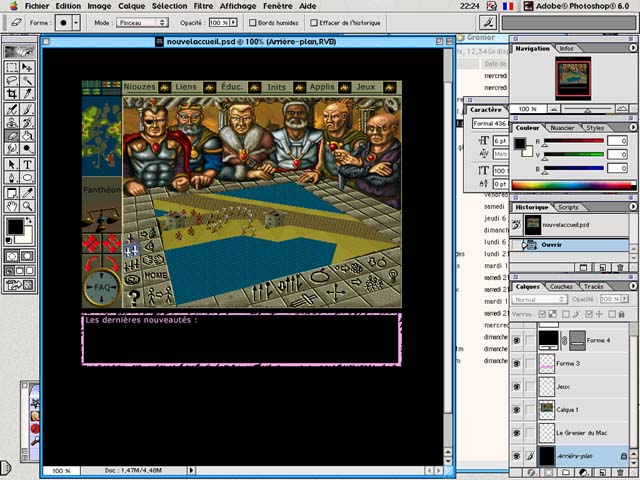
Task: Jump to ImageReady button in toolbox
Action: [x=19, y=285]
